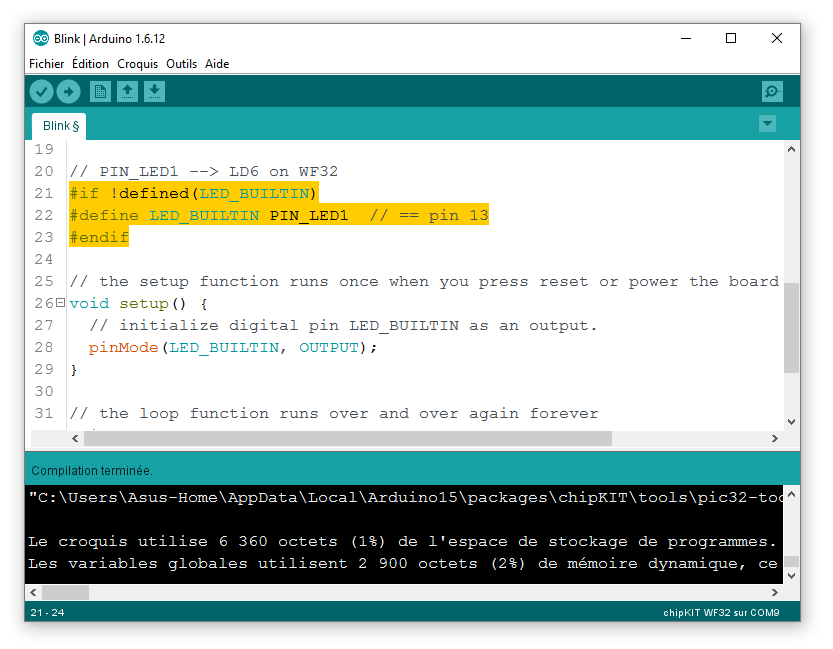
Task: Open the Fichier menu
Action: [46, 64]
